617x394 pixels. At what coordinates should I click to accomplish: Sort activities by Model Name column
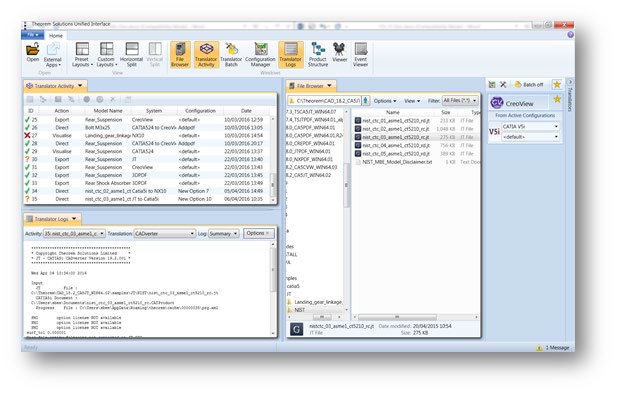(108, 111)
